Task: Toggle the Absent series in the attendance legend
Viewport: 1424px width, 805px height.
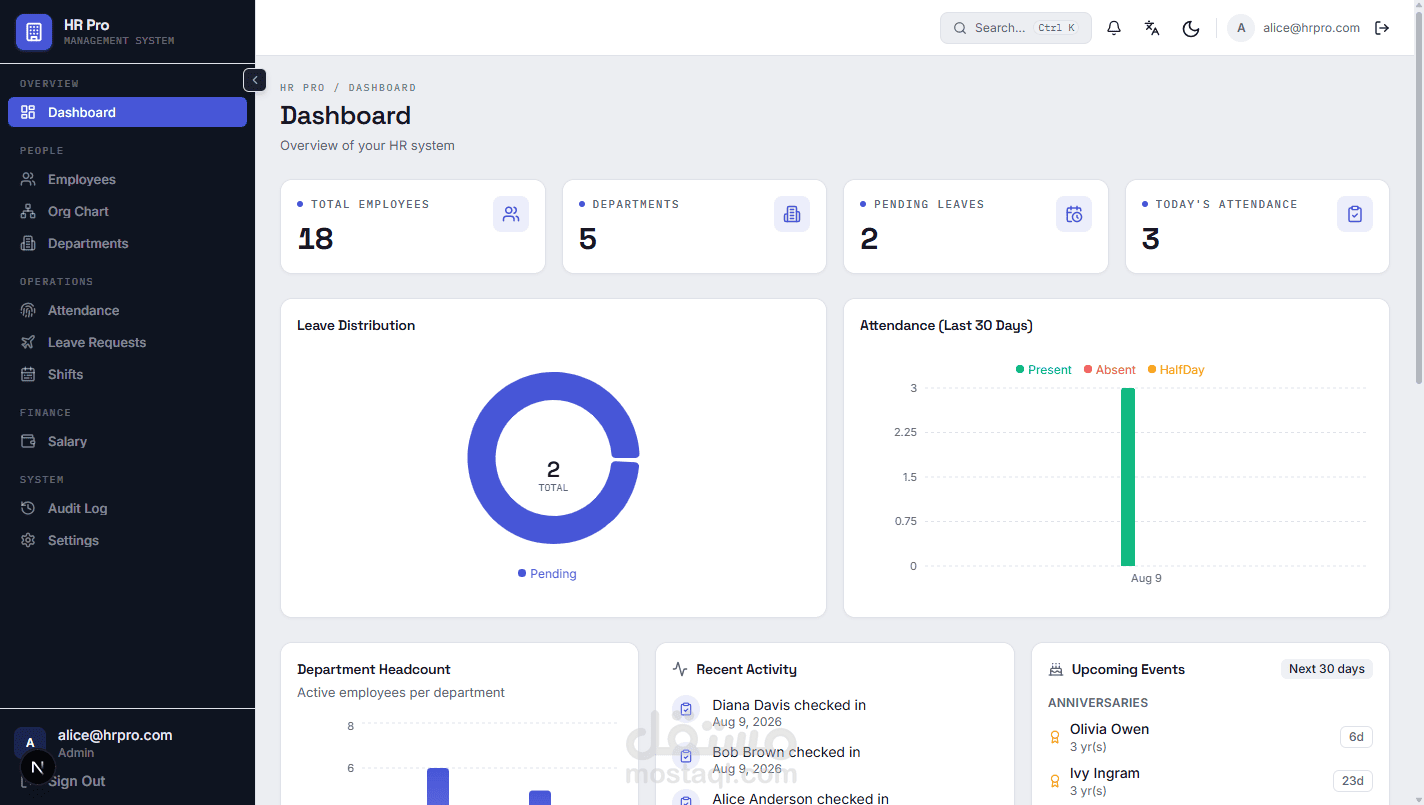Action: coord(1109,370)
